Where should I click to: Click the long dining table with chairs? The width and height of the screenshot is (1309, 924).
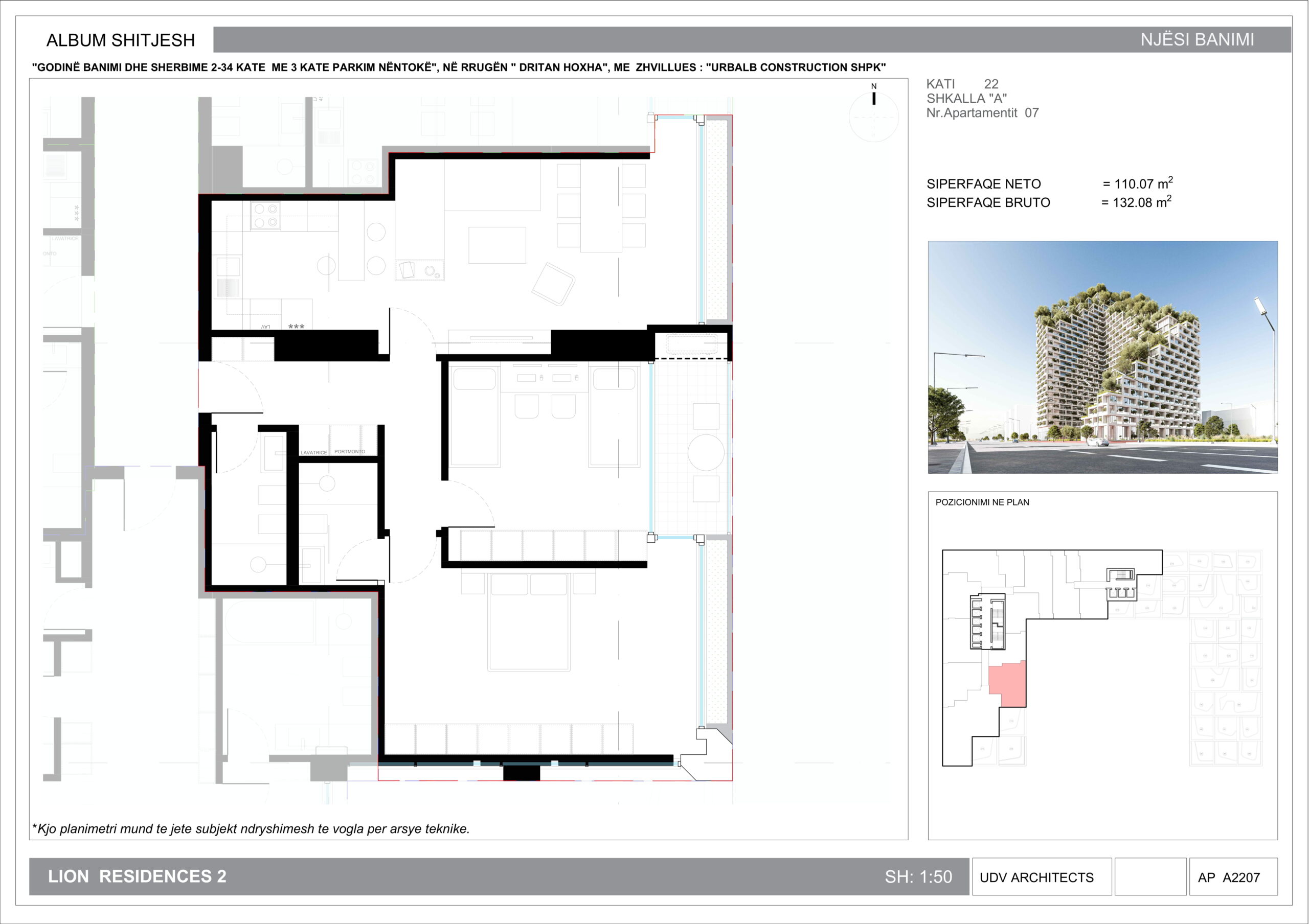601,205
